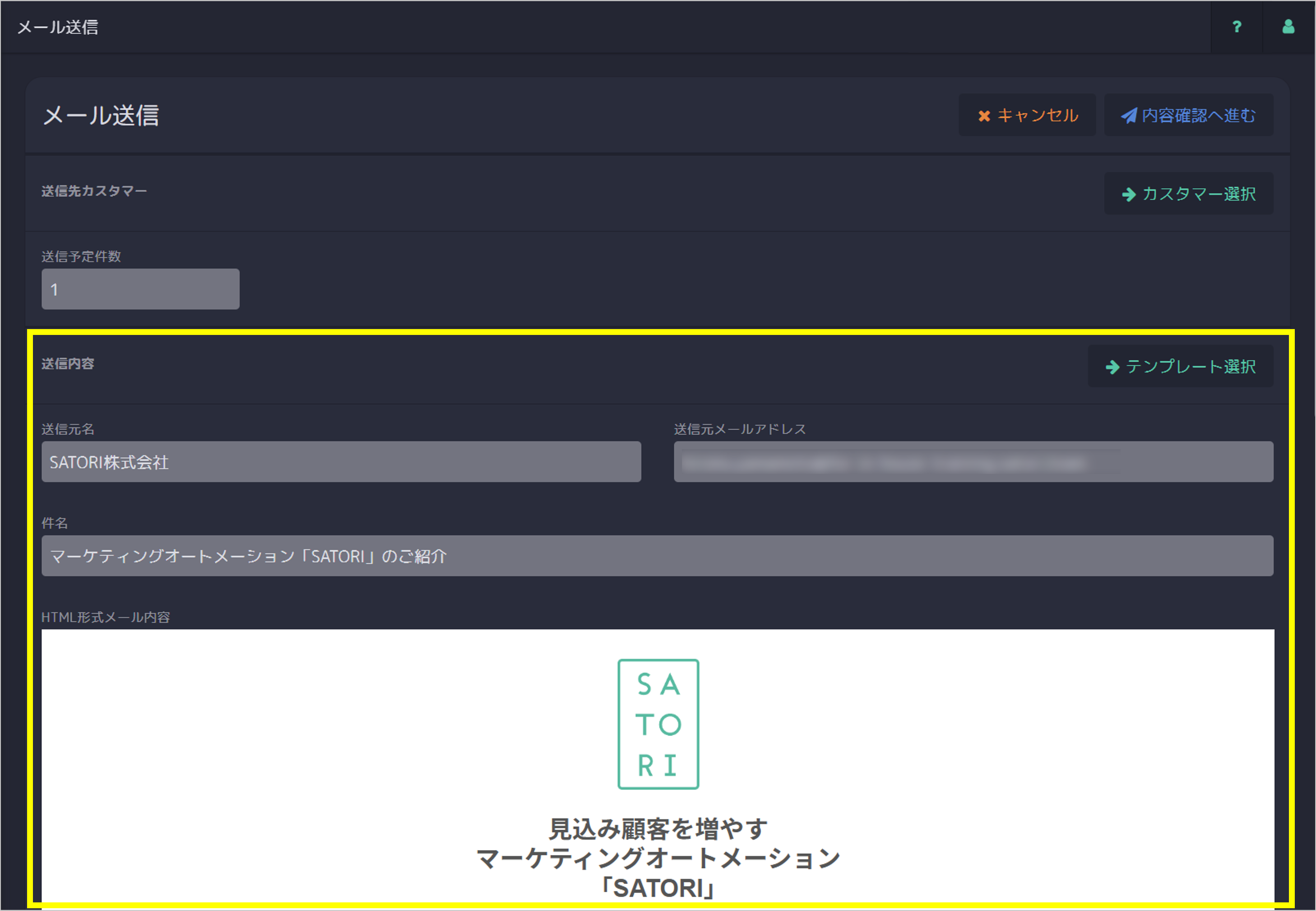Click the green arrow beside カスタマー選択

(x=1128, y=195)
